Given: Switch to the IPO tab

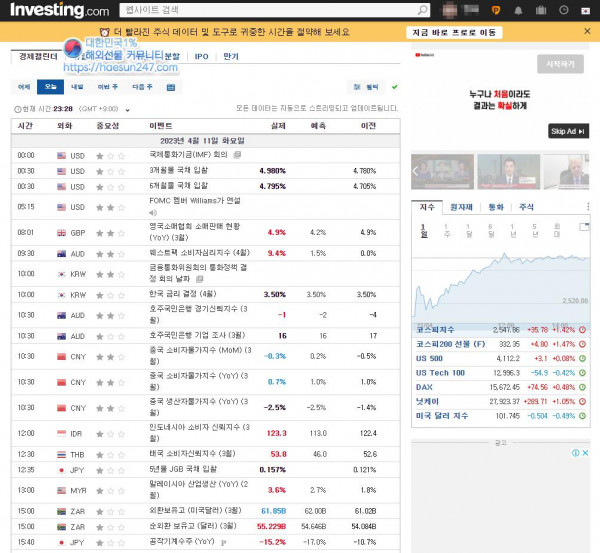Looking at the screenshot, I should click(201, 57).
